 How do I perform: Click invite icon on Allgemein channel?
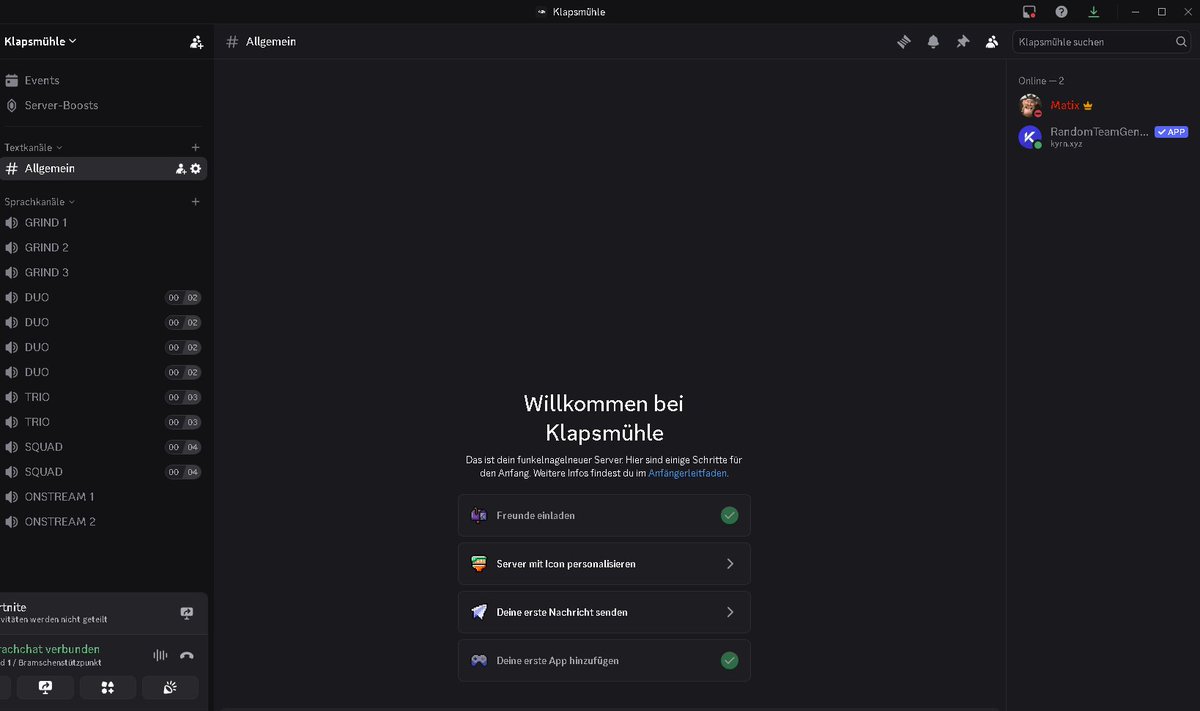pos(180,169)
